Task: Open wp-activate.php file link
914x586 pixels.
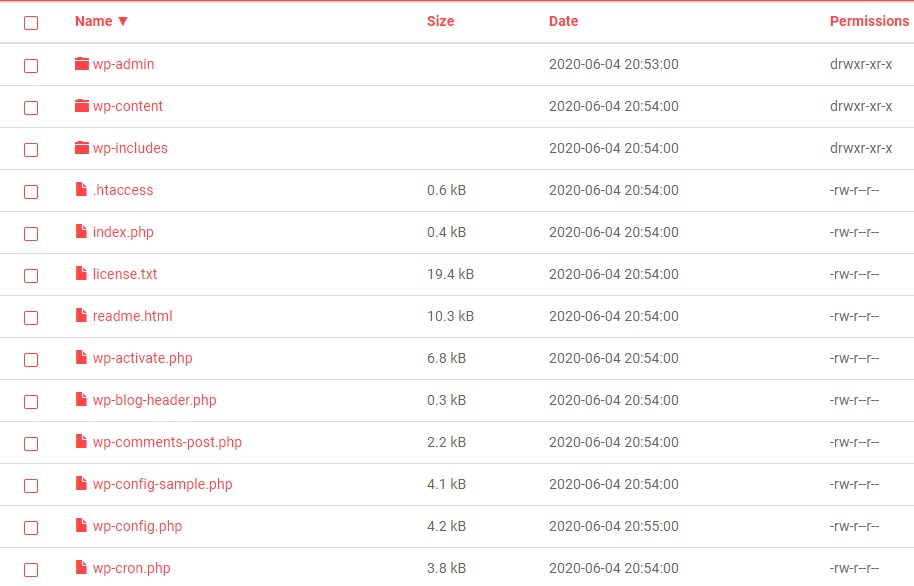Action: pyautogui.click(x=142, y=358)
